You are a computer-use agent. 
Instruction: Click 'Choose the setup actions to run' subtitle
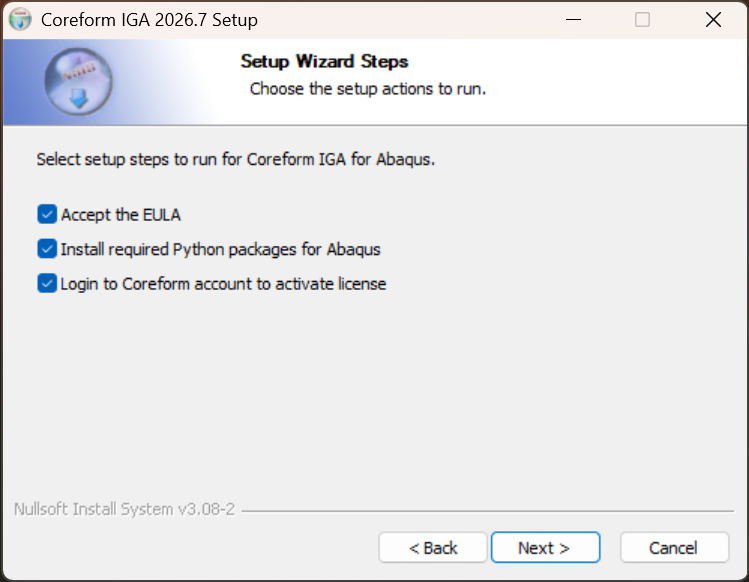[368, 89]
